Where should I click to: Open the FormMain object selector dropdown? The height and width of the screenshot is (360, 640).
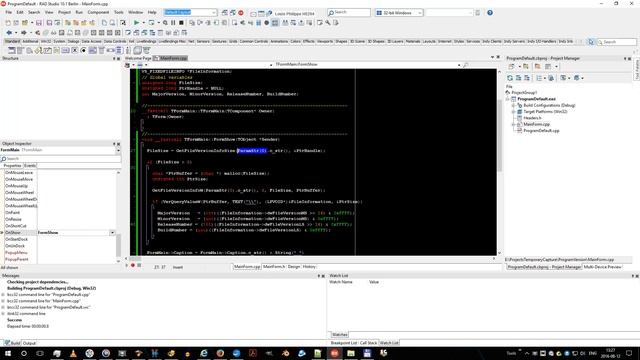(x=118, y=150)
